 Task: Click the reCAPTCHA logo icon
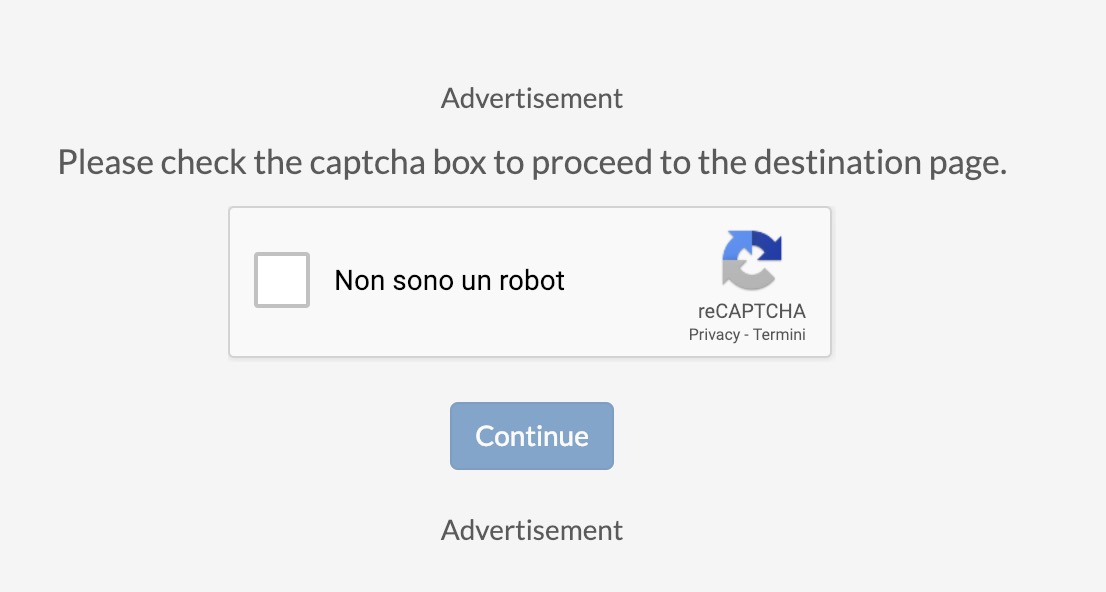(x=751, y=260)
